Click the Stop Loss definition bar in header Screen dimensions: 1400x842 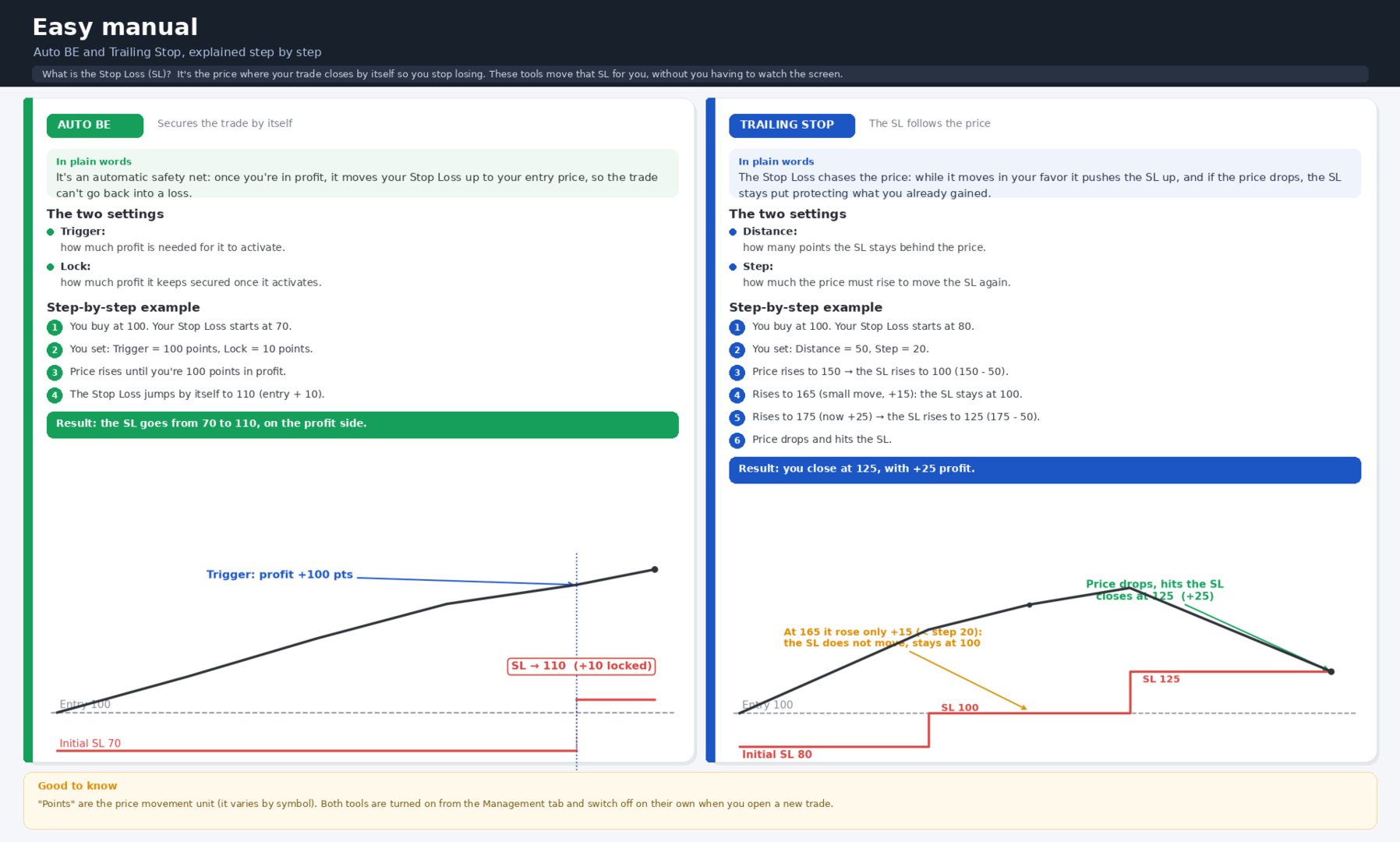[700, 74]
